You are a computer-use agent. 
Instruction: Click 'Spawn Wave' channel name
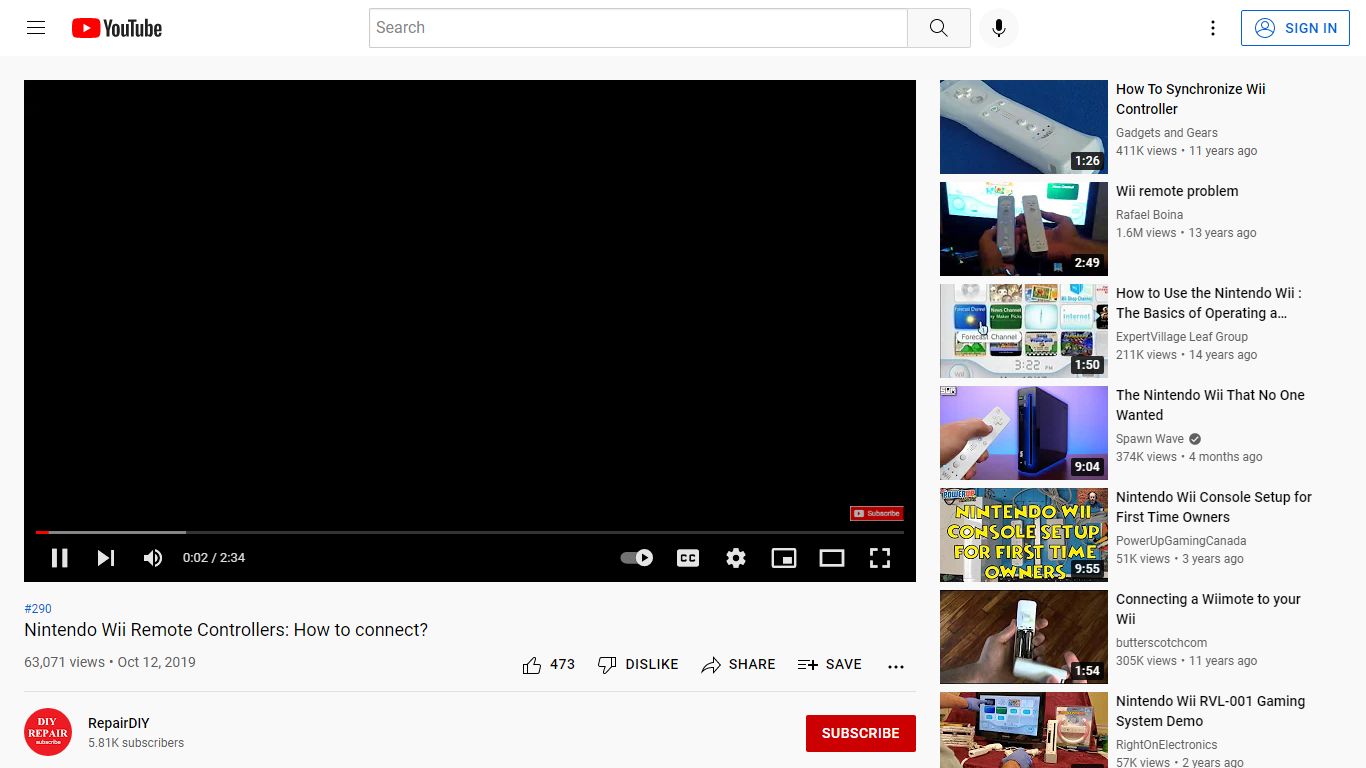pos(1150,438)
